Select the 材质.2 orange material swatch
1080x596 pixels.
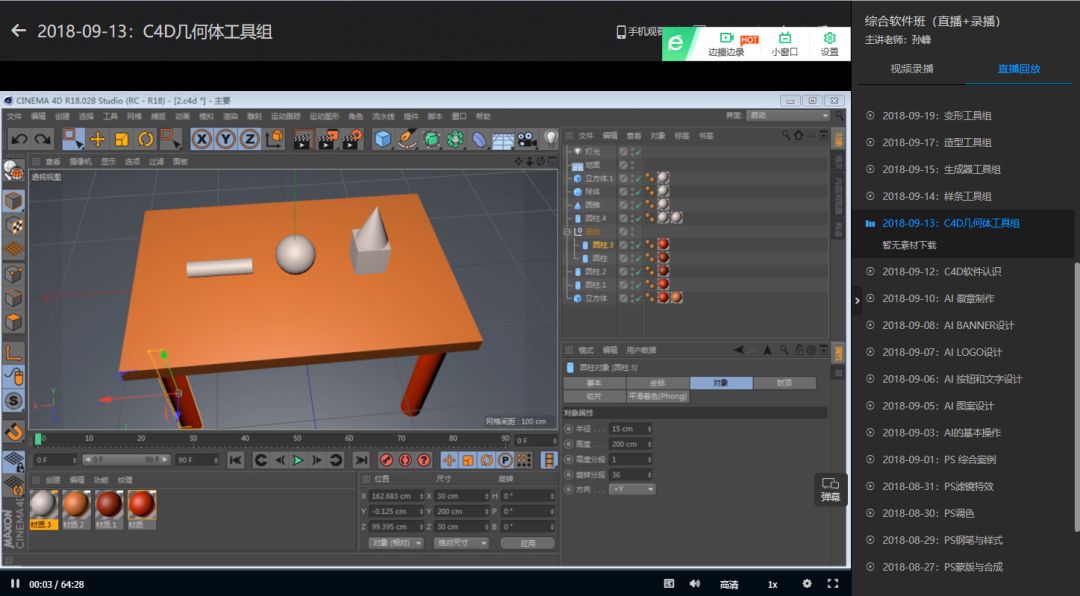(76, 505)
